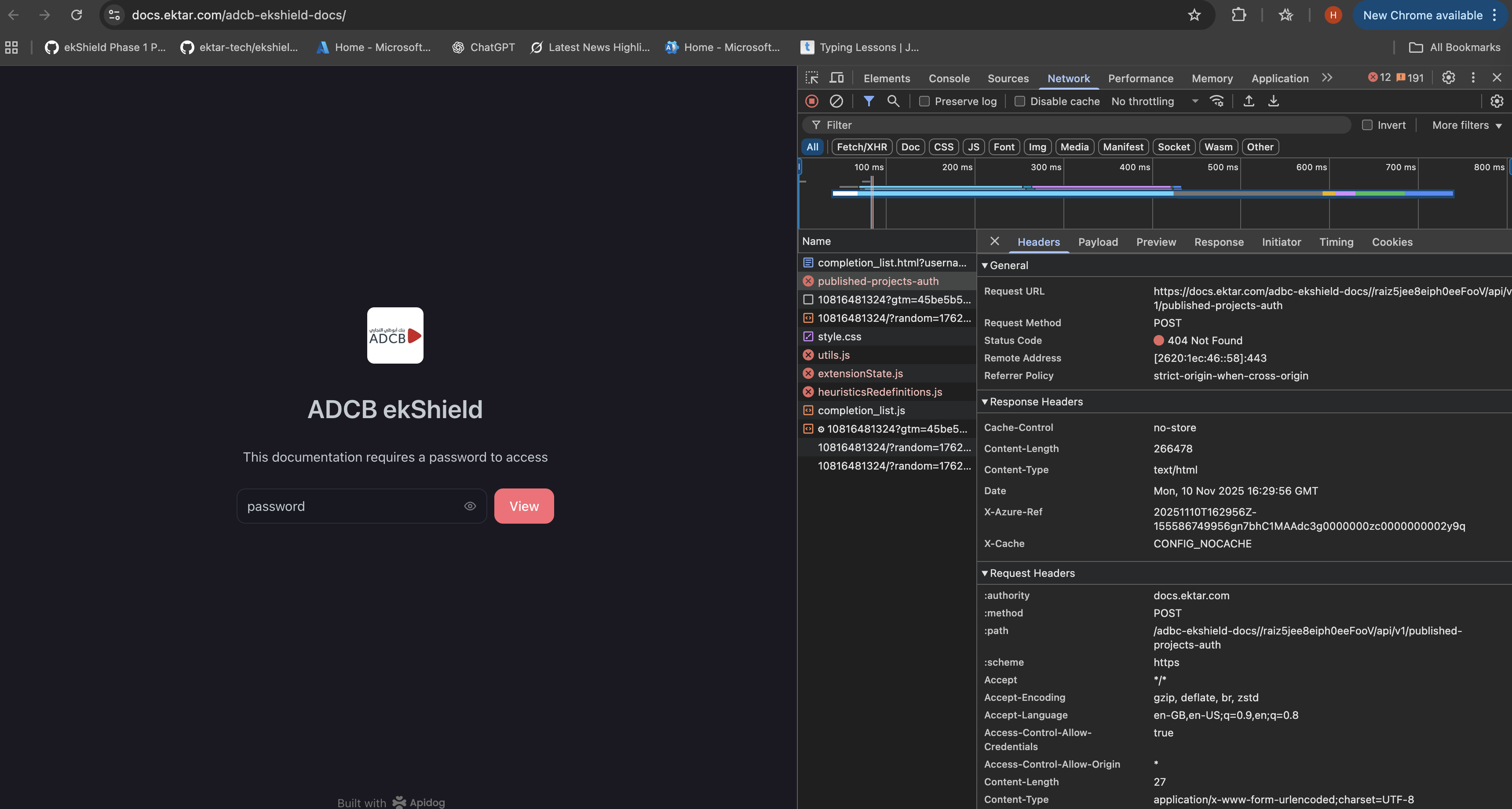Toggle the network filter funnel icon
The height and width of the screenshot is (809, 1512).
868,101
